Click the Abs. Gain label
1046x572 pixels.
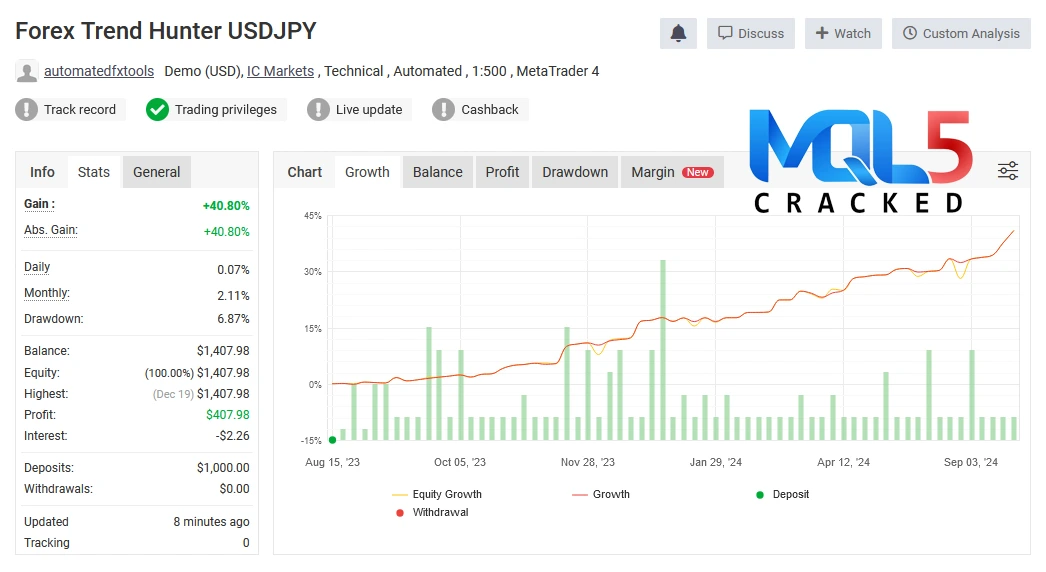coord(51,230)
